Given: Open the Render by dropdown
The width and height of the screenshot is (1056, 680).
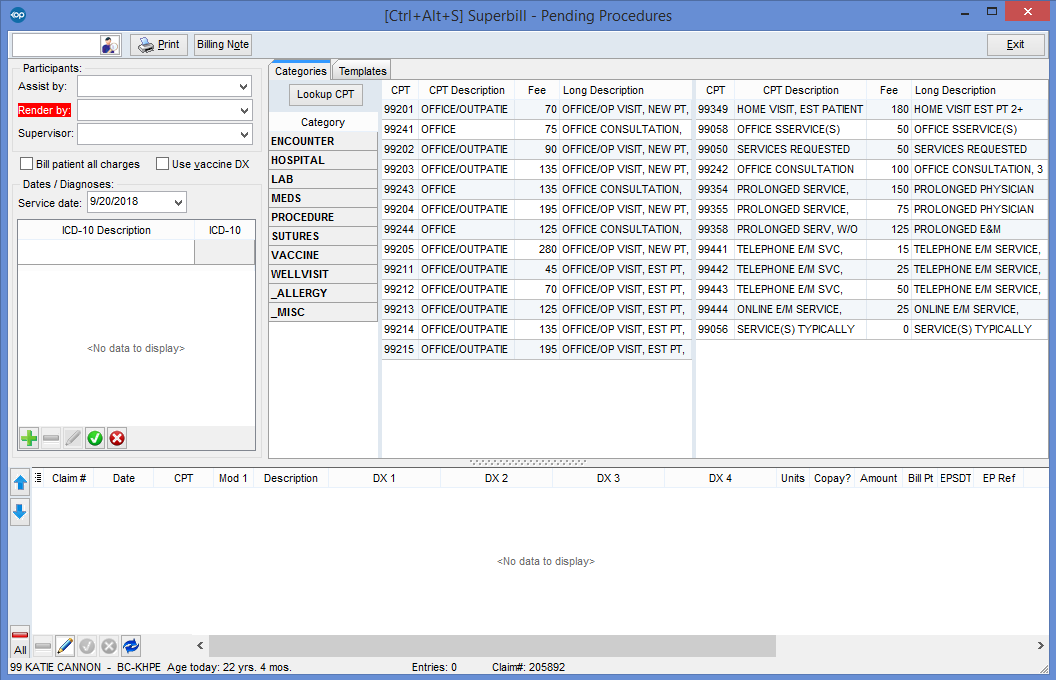Looking at the screenshot, I should coord(244,110).
